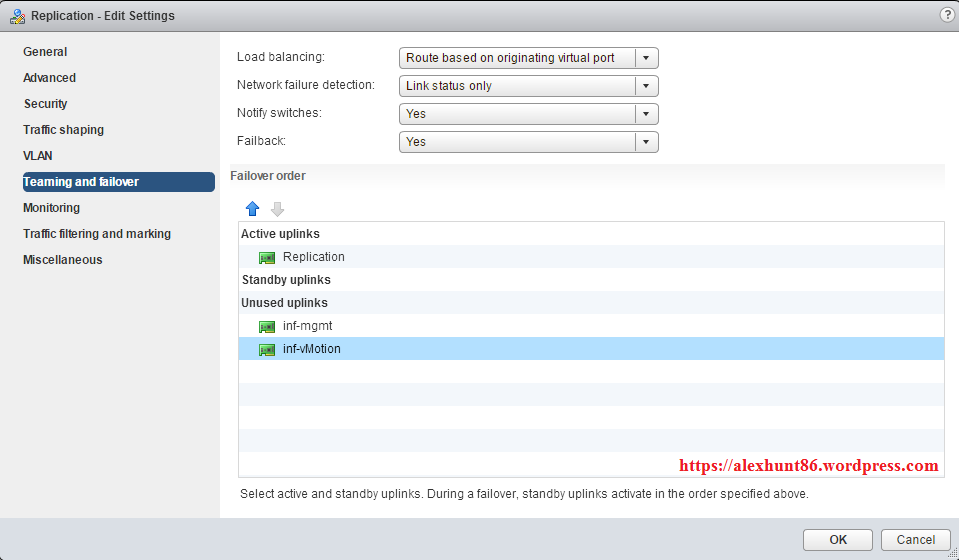This screenshot has width=959, height=560.
Task: Switch to the General settings page
Action: click(45, 52)
